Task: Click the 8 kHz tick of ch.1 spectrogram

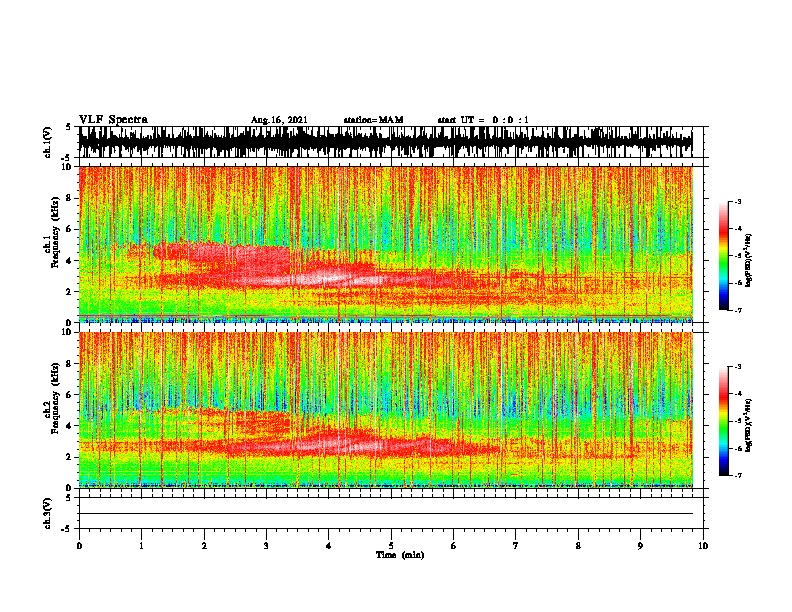Action: click(70, 198)
